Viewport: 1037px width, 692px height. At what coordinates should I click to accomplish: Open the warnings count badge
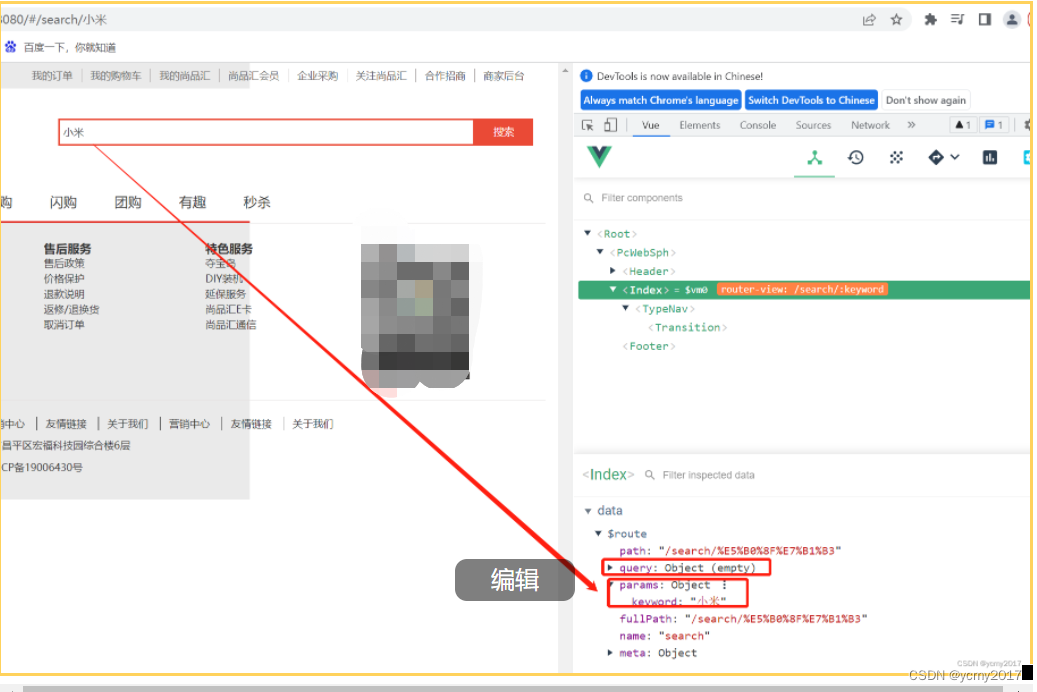click(x=963, y=125)
